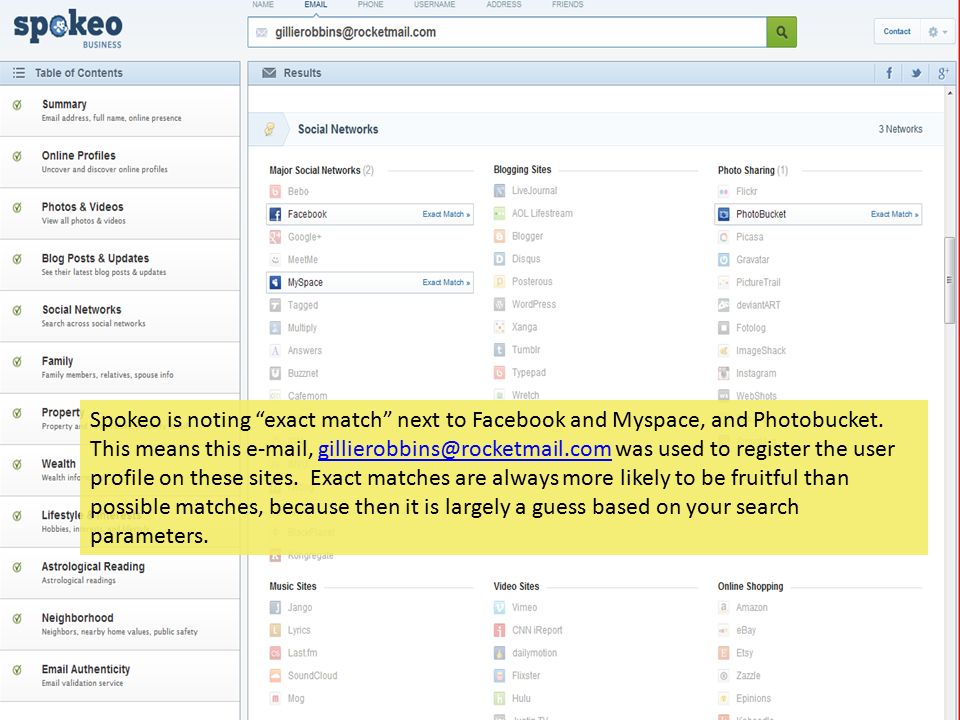Screen dimensions: 960x720
Task: Open Family section in sidebar
Action: click(x=120, y=368)
